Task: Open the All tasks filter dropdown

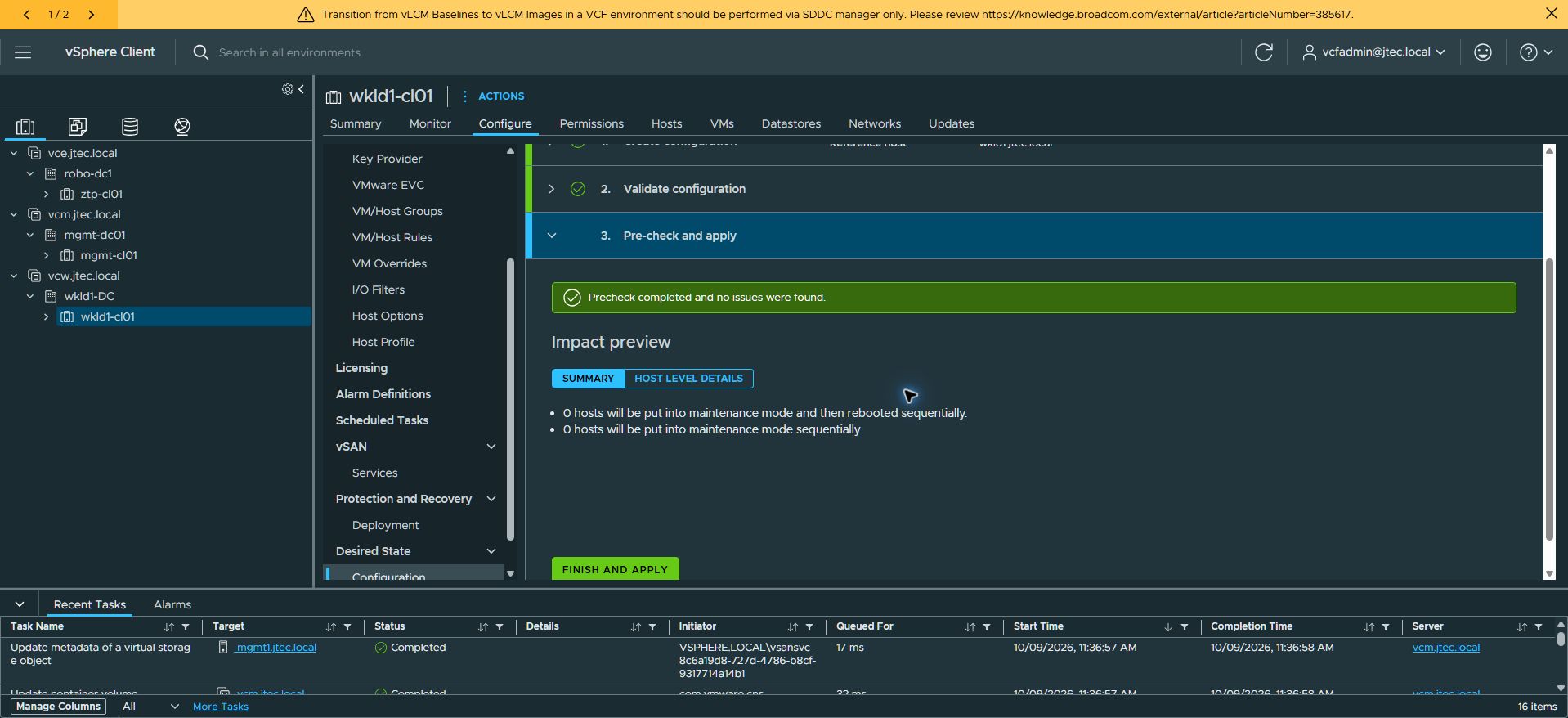Action: click(x=150, y=707)
